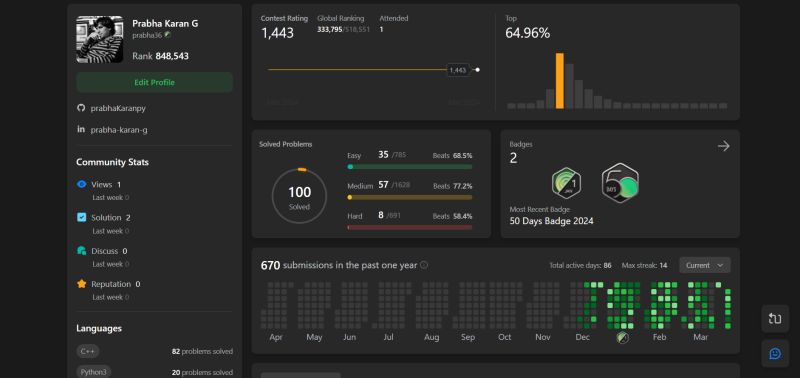Click the Solution checkmark icon

[81, 217]
